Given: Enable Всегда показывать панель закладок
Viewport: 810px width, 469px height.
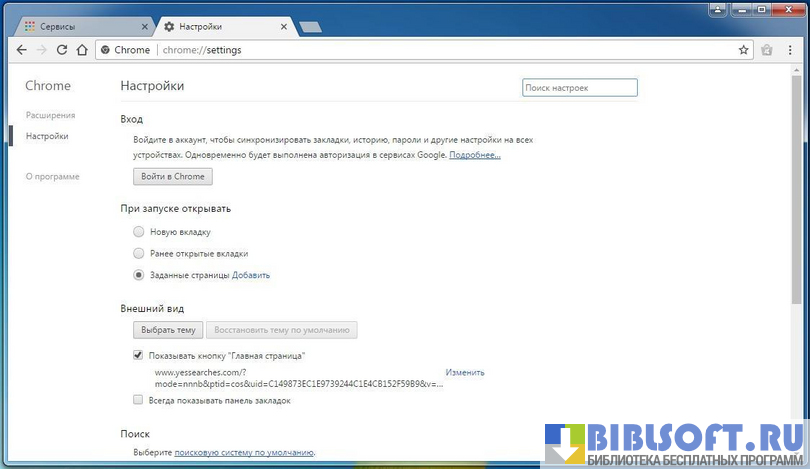Looking at the screenshot, I should (139, 400).
